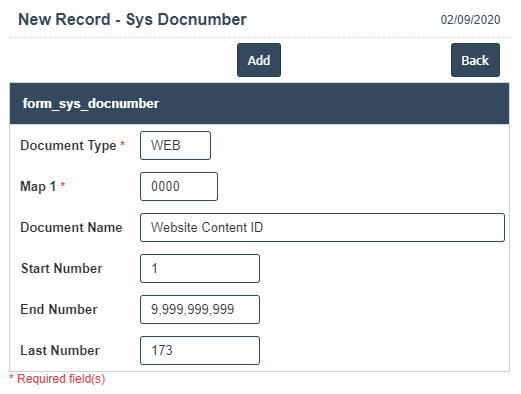Click the Required field(s) note
Image resolution: width=521 pixels, height=394 pixels.
[57, 379]
